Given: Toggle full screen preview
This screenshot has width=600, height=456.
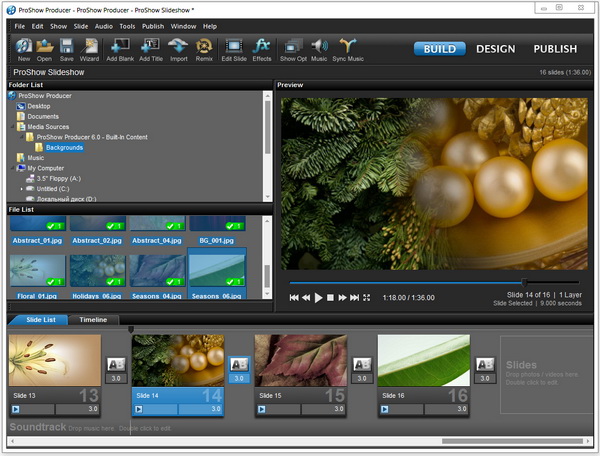Looking at the screenshot, I should (367, 298).
